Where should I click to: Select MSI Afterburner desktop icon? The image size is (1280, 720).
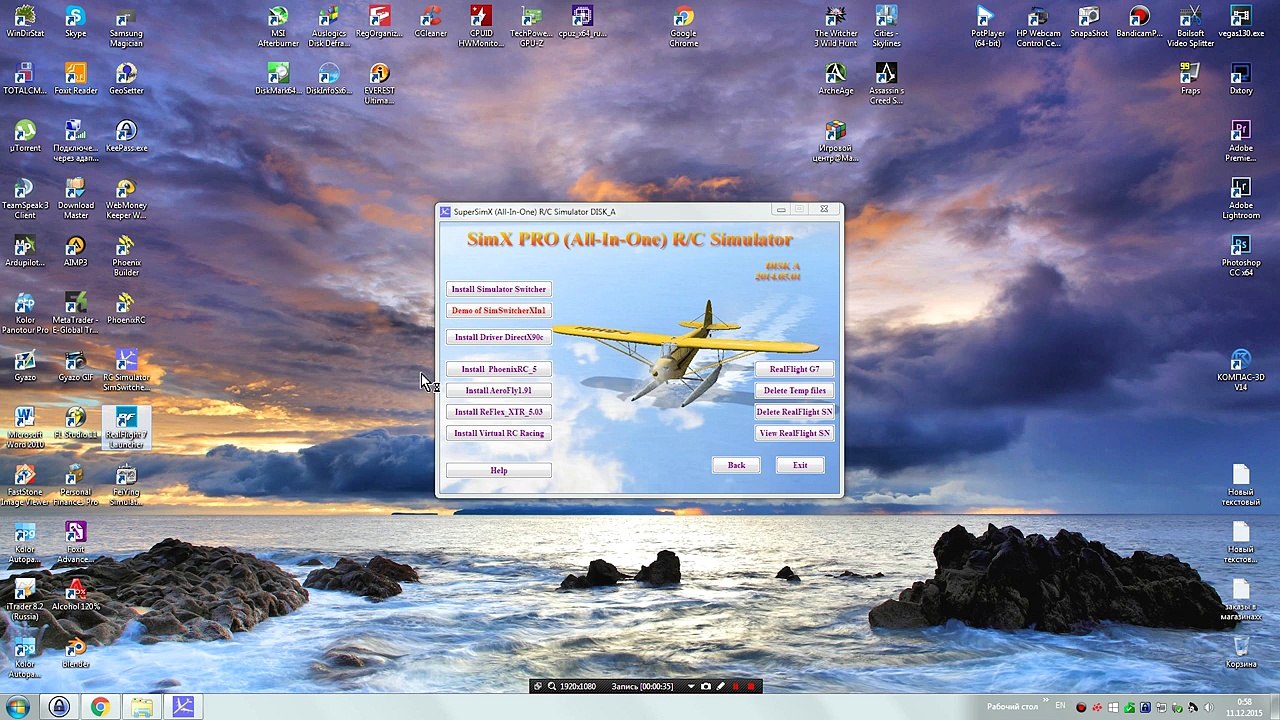click(278, 28)
